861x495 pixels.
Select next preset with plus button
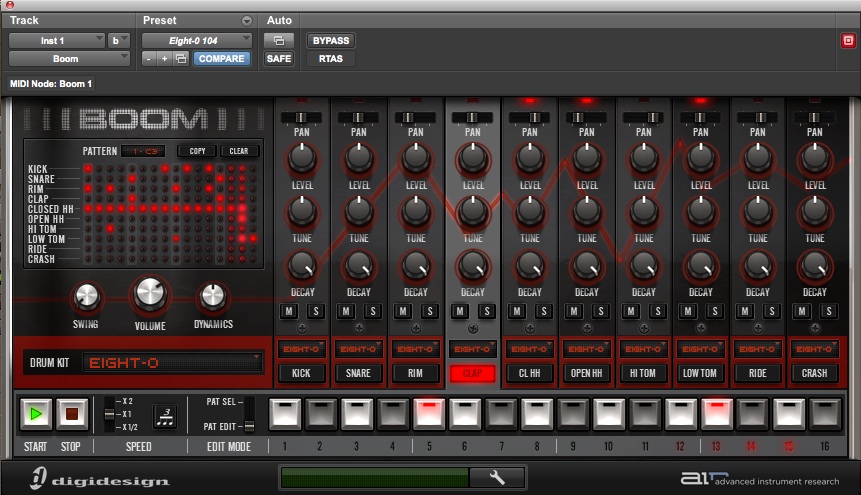click(164, 59)
